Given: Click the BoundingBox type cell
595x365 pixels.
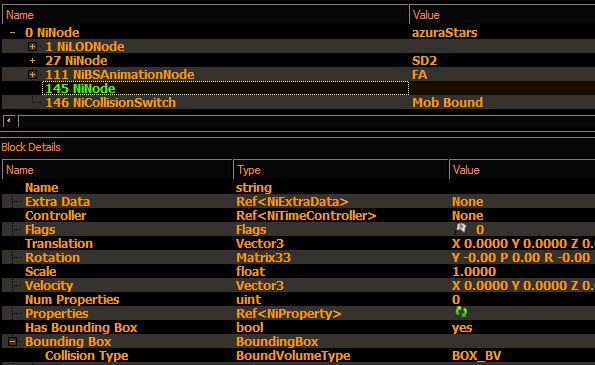Looking at the screenshot, I should tap(277, 342).
